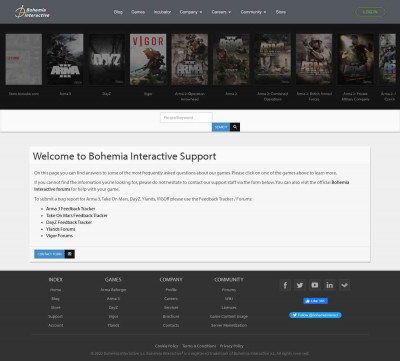400x361 pixels.
Task: Open Vigor link in footer Games column
Action: [113, 316]
